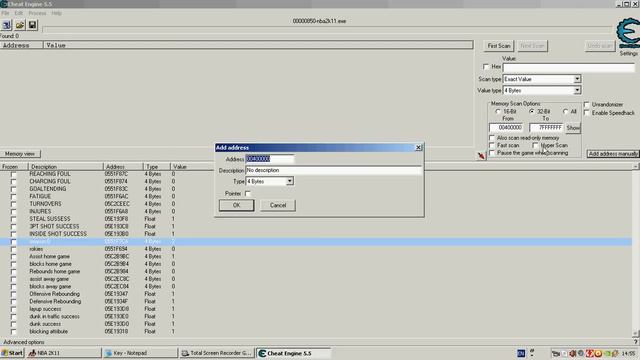This screenshot has height=360, width=640.
Task: Click the Address column header of cheat table
Action: 123,167
